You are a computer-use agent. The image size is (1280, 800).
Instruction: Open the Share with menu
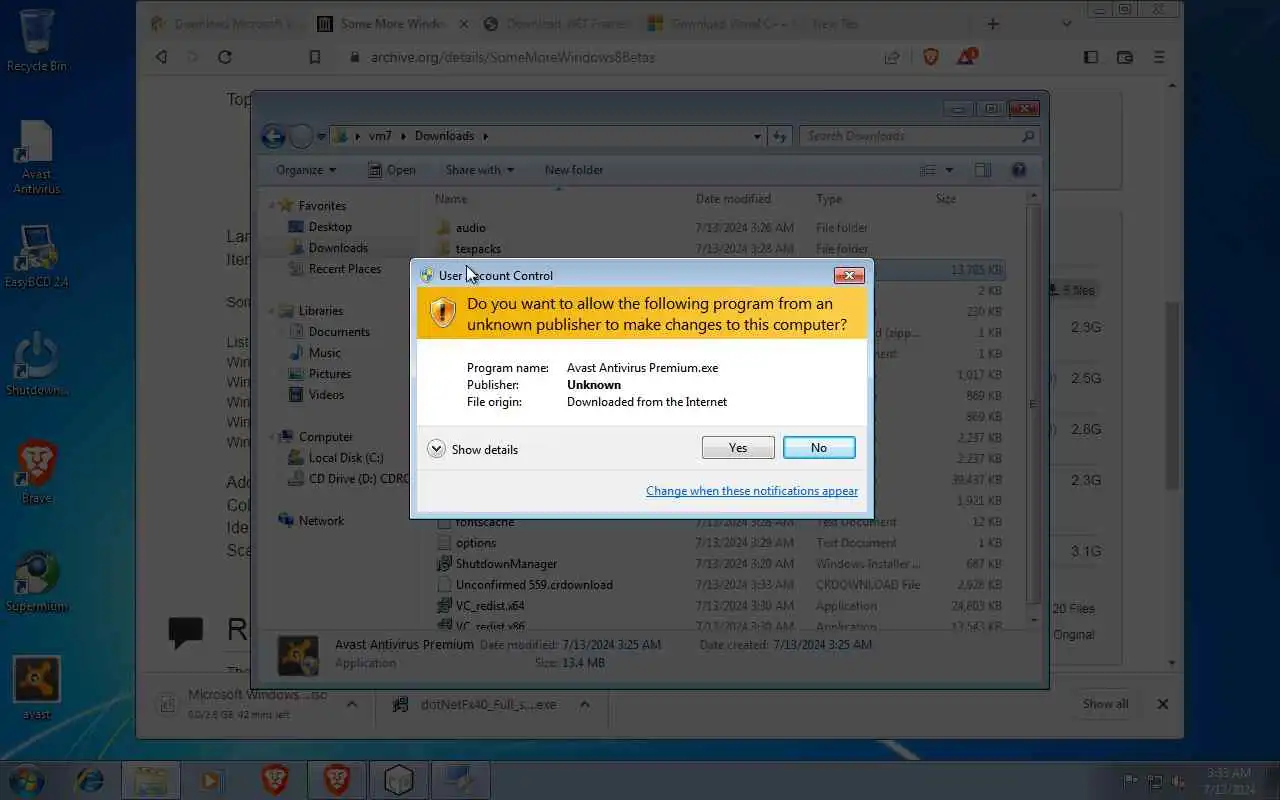tap(479, 170)
